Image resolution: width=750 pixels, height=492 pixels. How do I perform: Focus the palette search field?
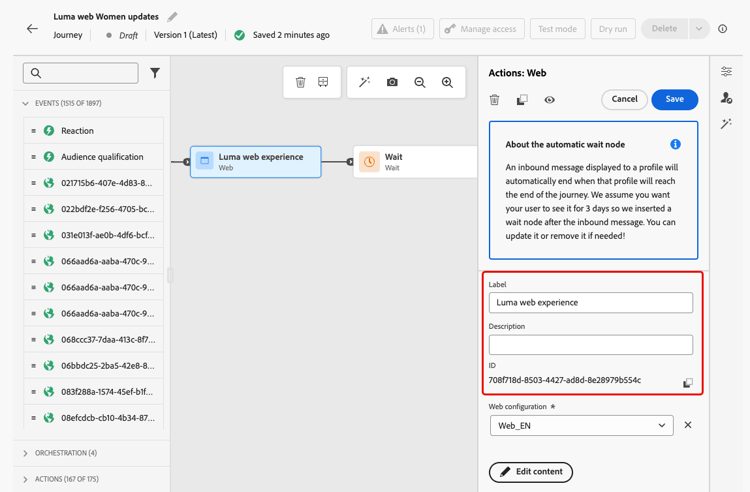[x=81, y=73]
